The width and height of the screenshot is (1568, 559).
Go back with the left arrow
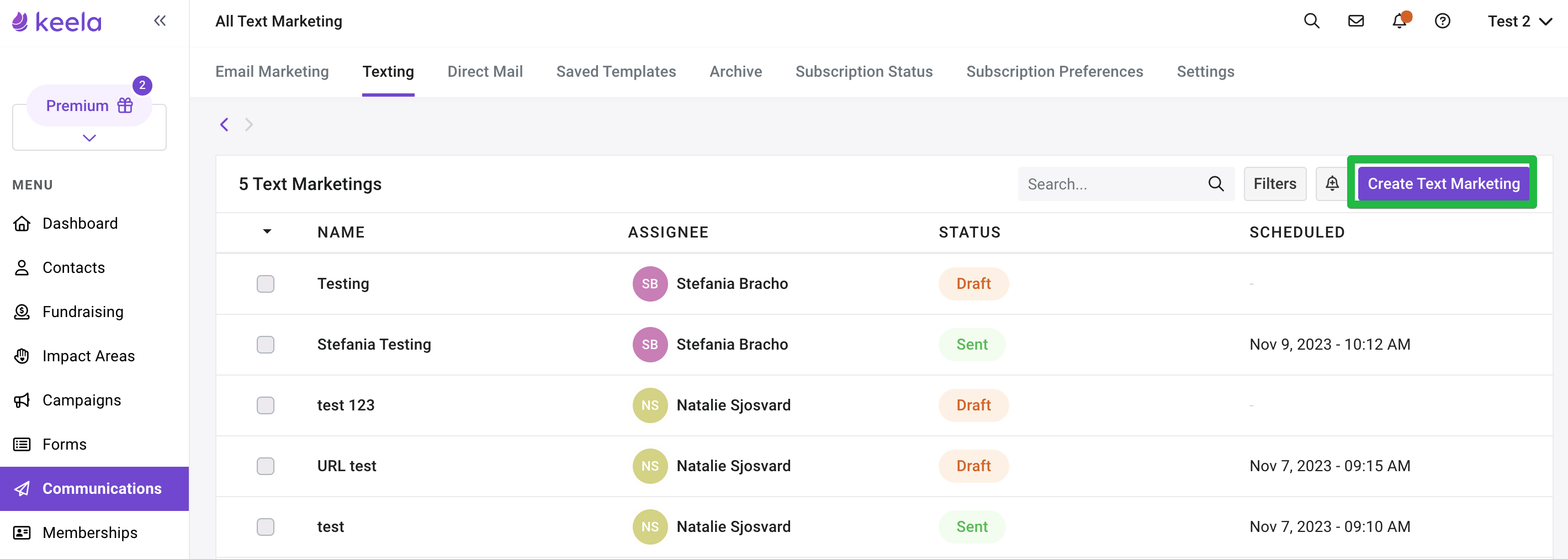click(224, 125)
